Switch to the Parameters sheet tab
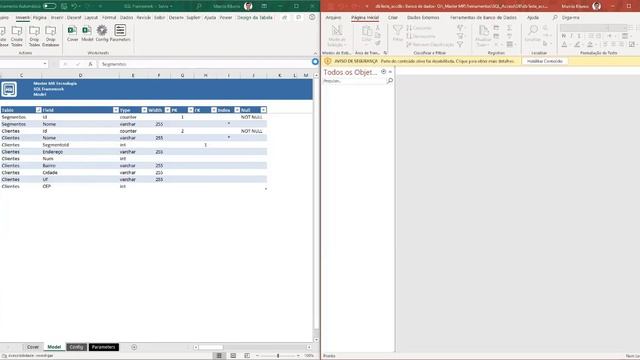640x360 pixels. pyautogui.click(x=104, y=347)
